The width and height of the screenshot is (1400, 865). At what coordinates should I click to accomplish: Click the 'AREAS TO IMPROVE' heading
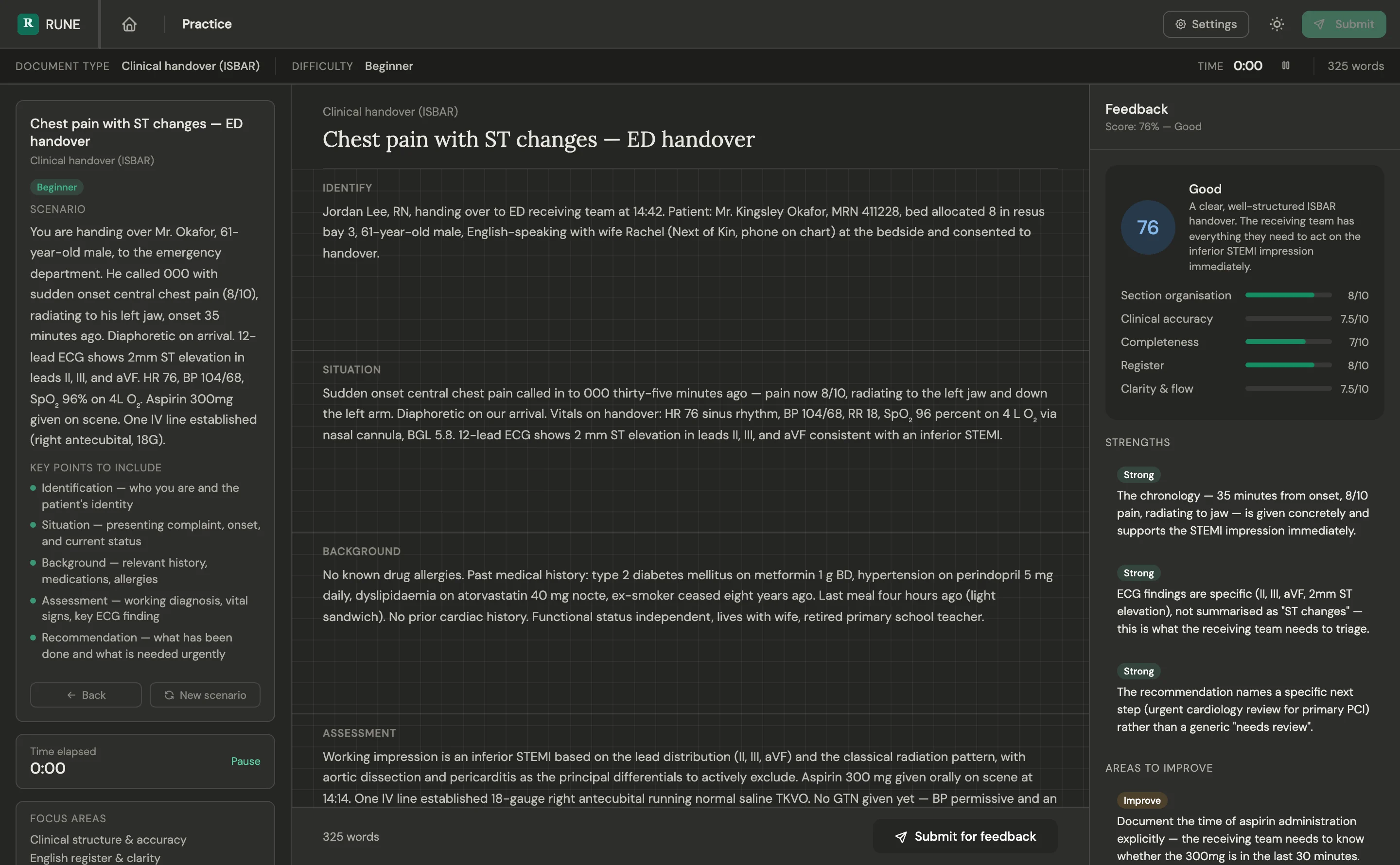[1158, 768]
